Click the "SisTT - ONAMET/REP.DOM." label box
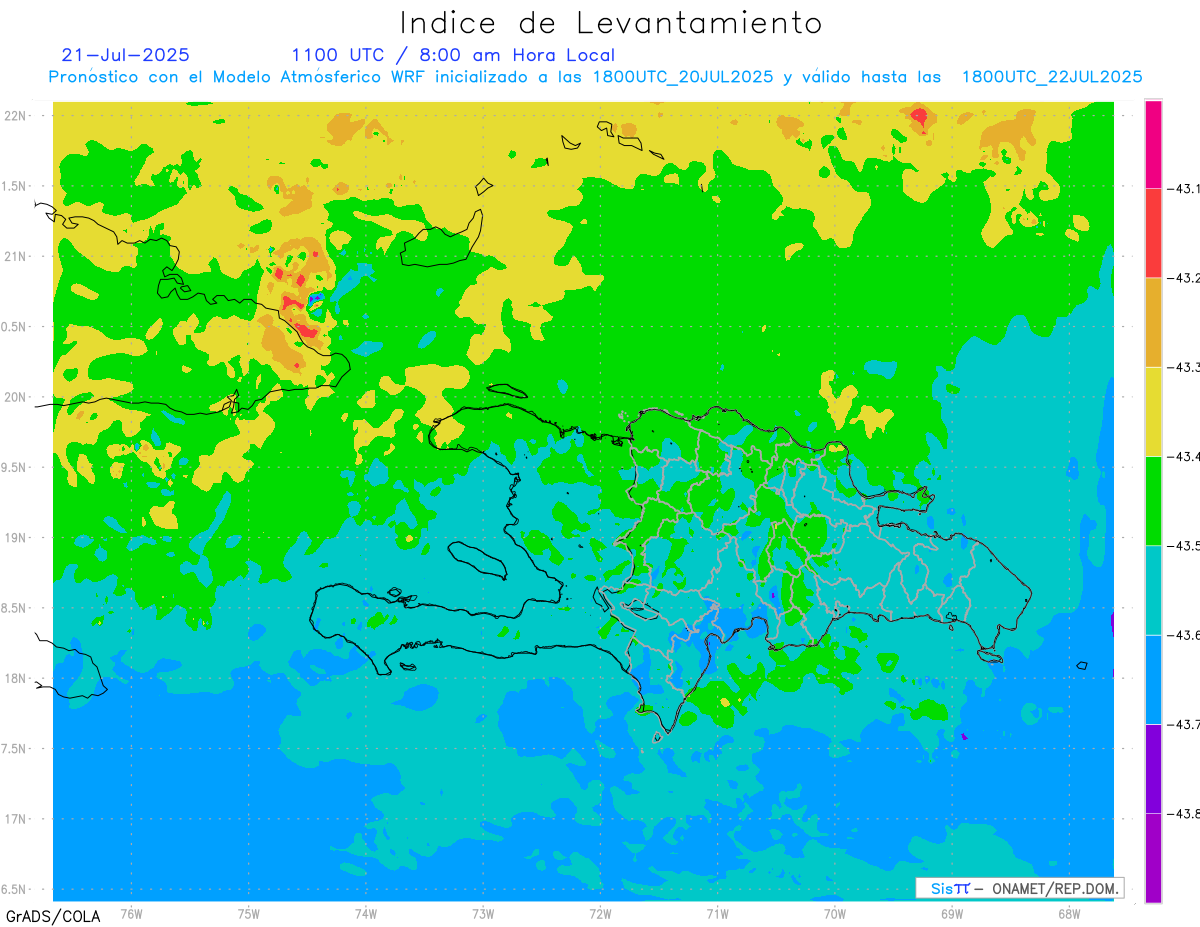This screenshot has width=1200, height=927. click(x=1020, y=888)
